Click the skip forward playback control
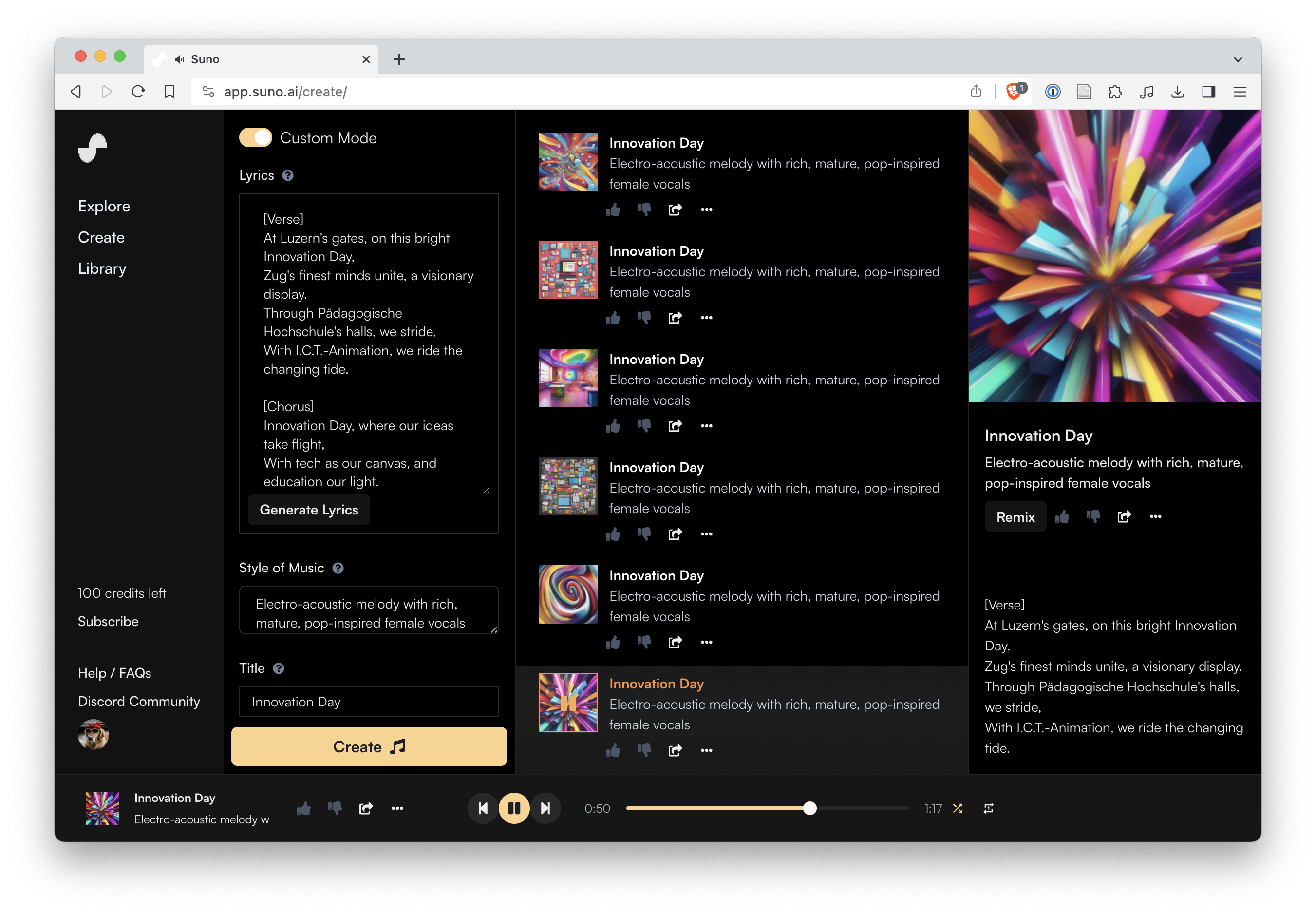Image resolution: width=1316 pixels, height=914 pixels. pos(548,808)
